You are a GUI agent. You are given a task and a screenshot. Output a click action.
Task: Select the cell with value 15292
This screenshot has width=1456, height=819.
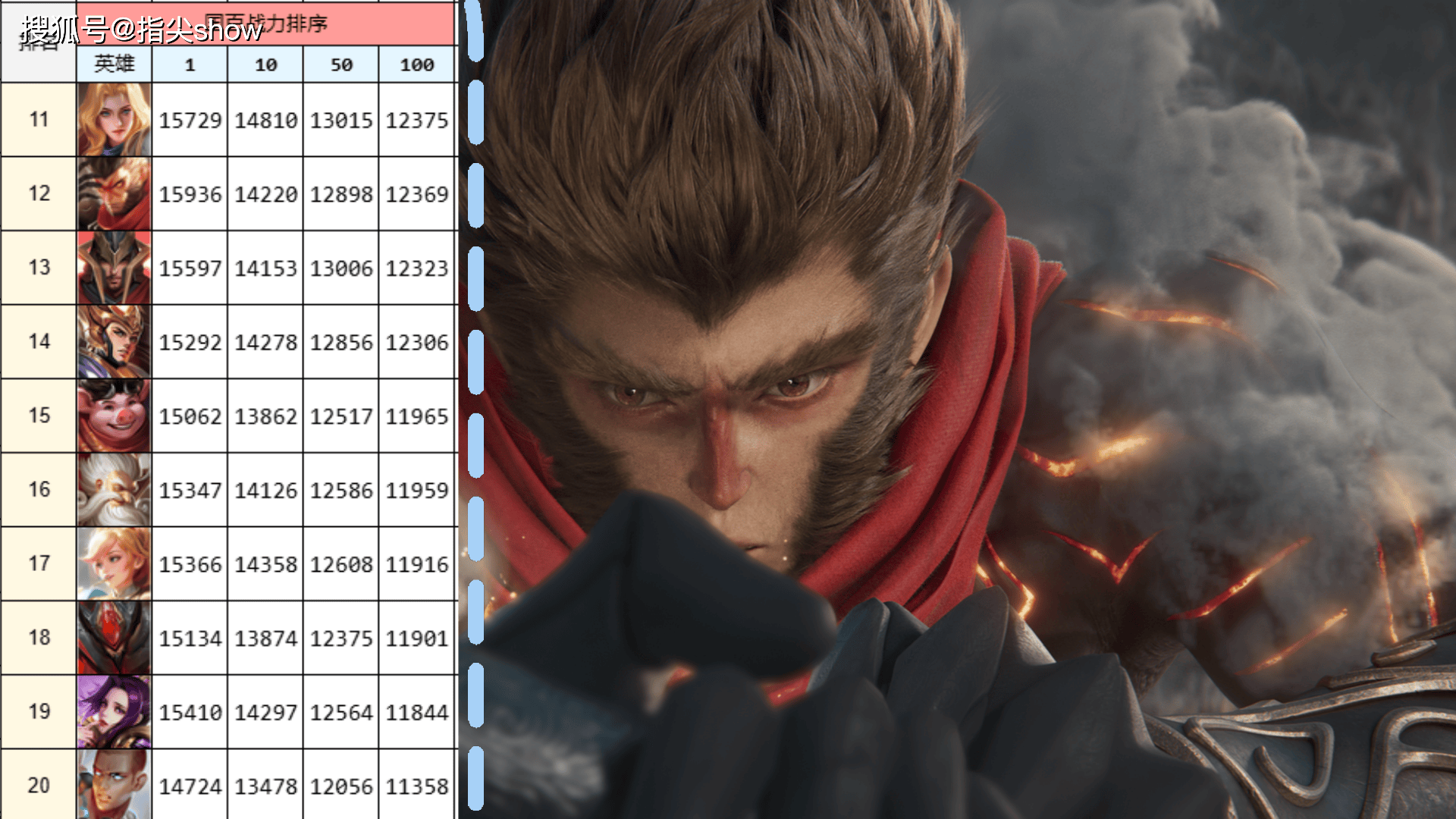[190, 342]
